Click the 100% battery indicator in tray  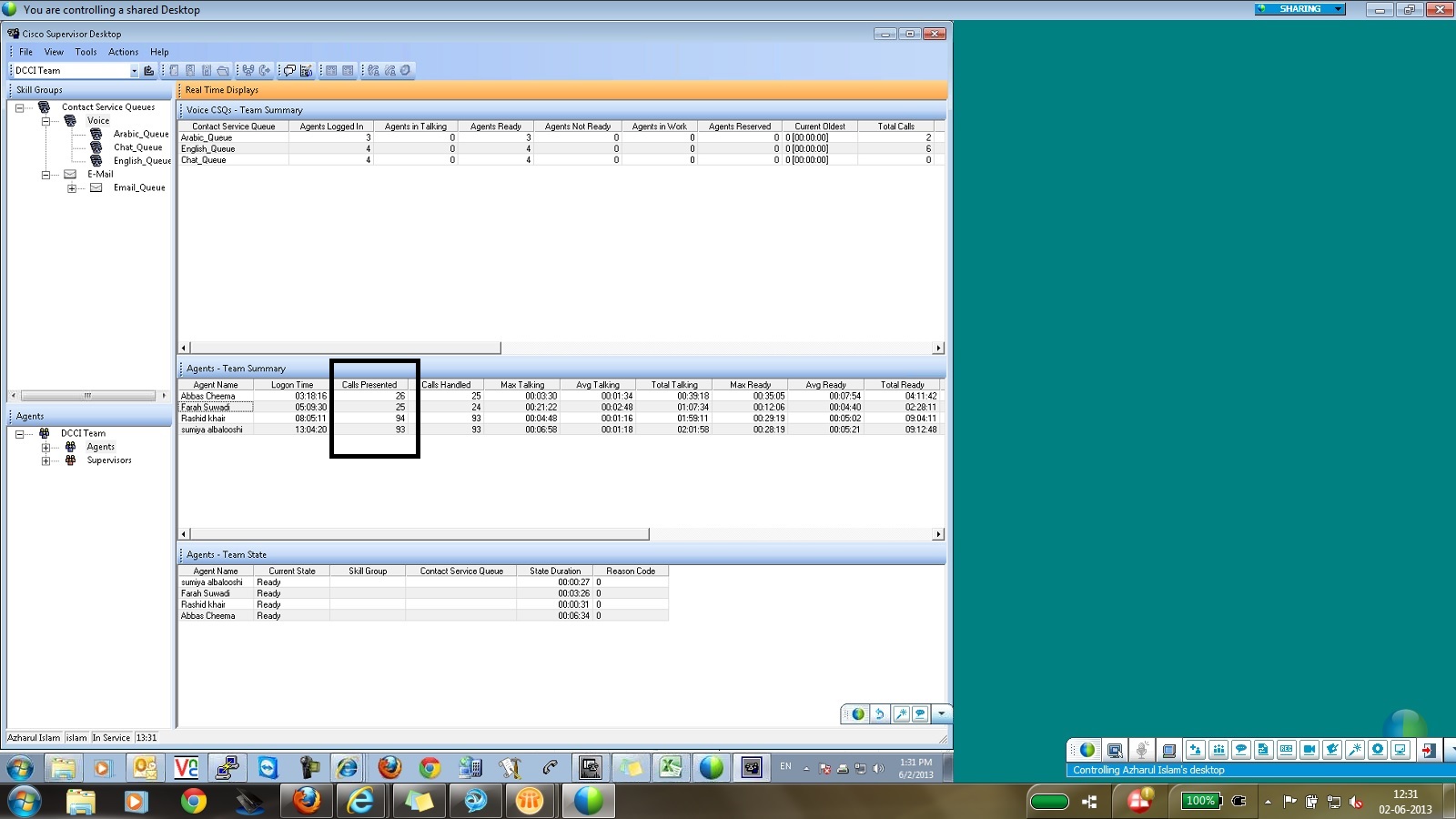1201,801
